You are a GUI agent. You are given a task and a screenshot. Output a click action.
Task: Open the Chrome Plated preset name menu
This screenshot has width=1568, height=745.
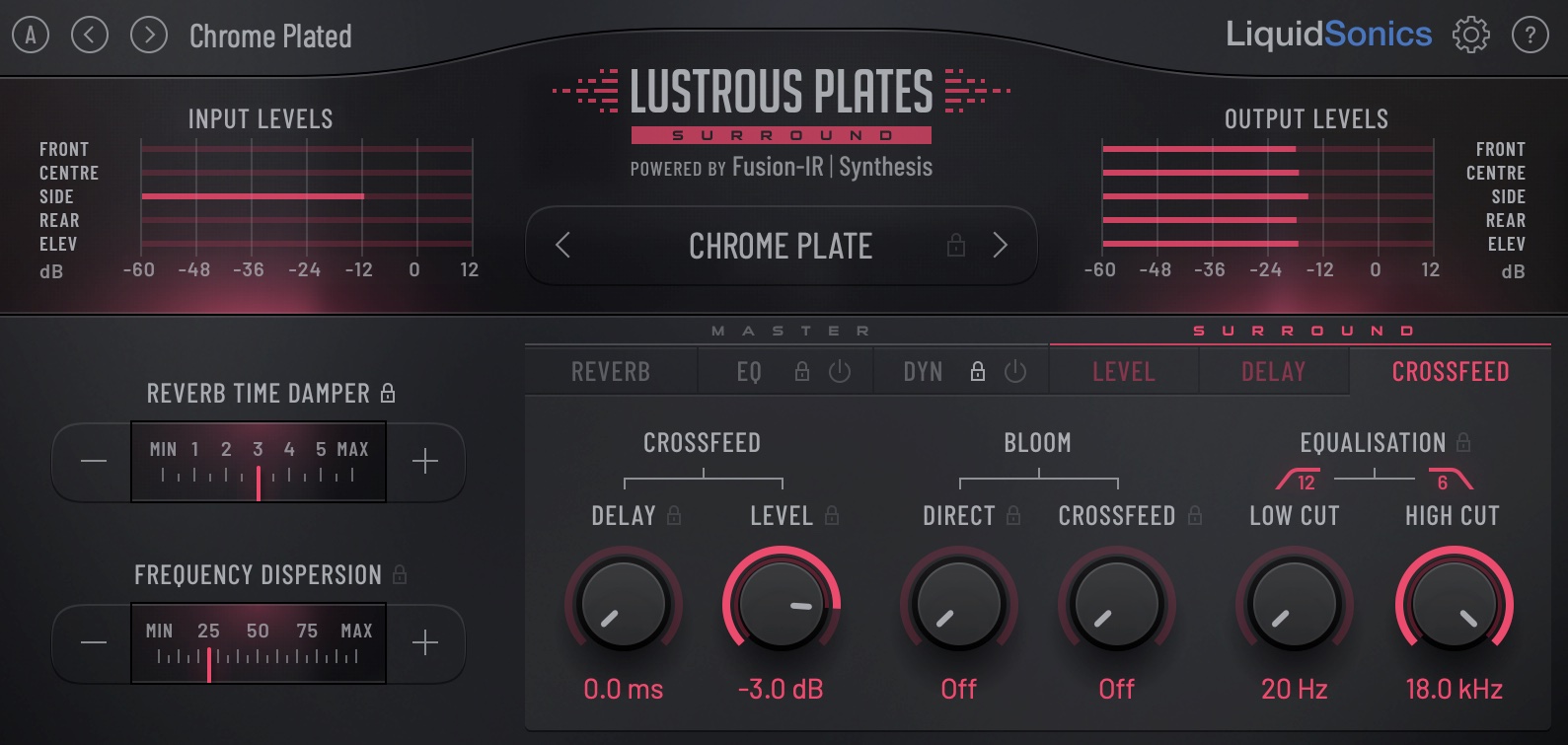tap(270, 37)
